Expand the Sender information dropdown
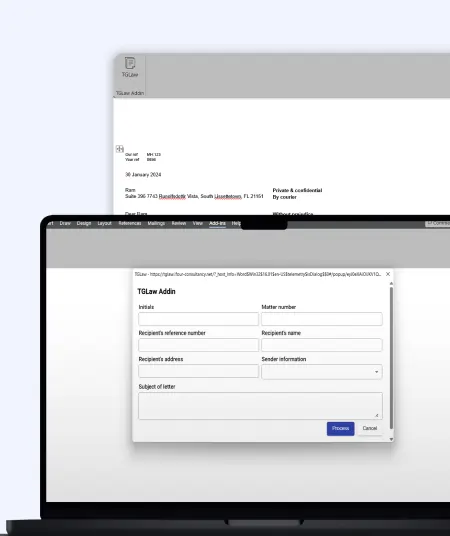The width and height of the screenshot is (450, 536). [x=322, y=372]
